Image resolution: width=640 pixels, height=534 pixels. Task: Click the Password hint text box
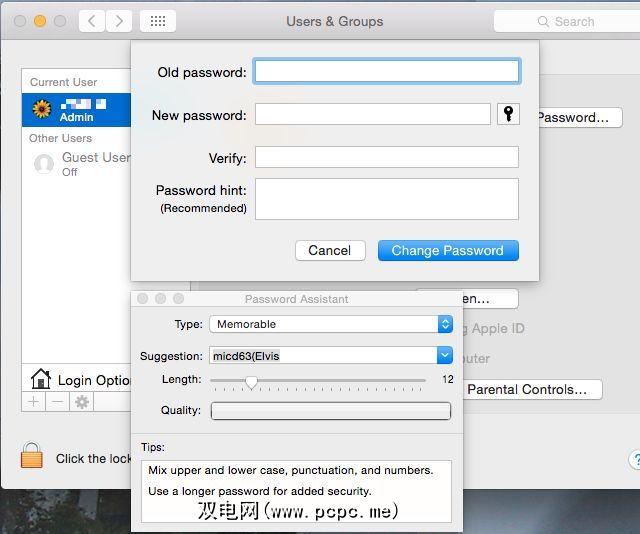point(387,199)
